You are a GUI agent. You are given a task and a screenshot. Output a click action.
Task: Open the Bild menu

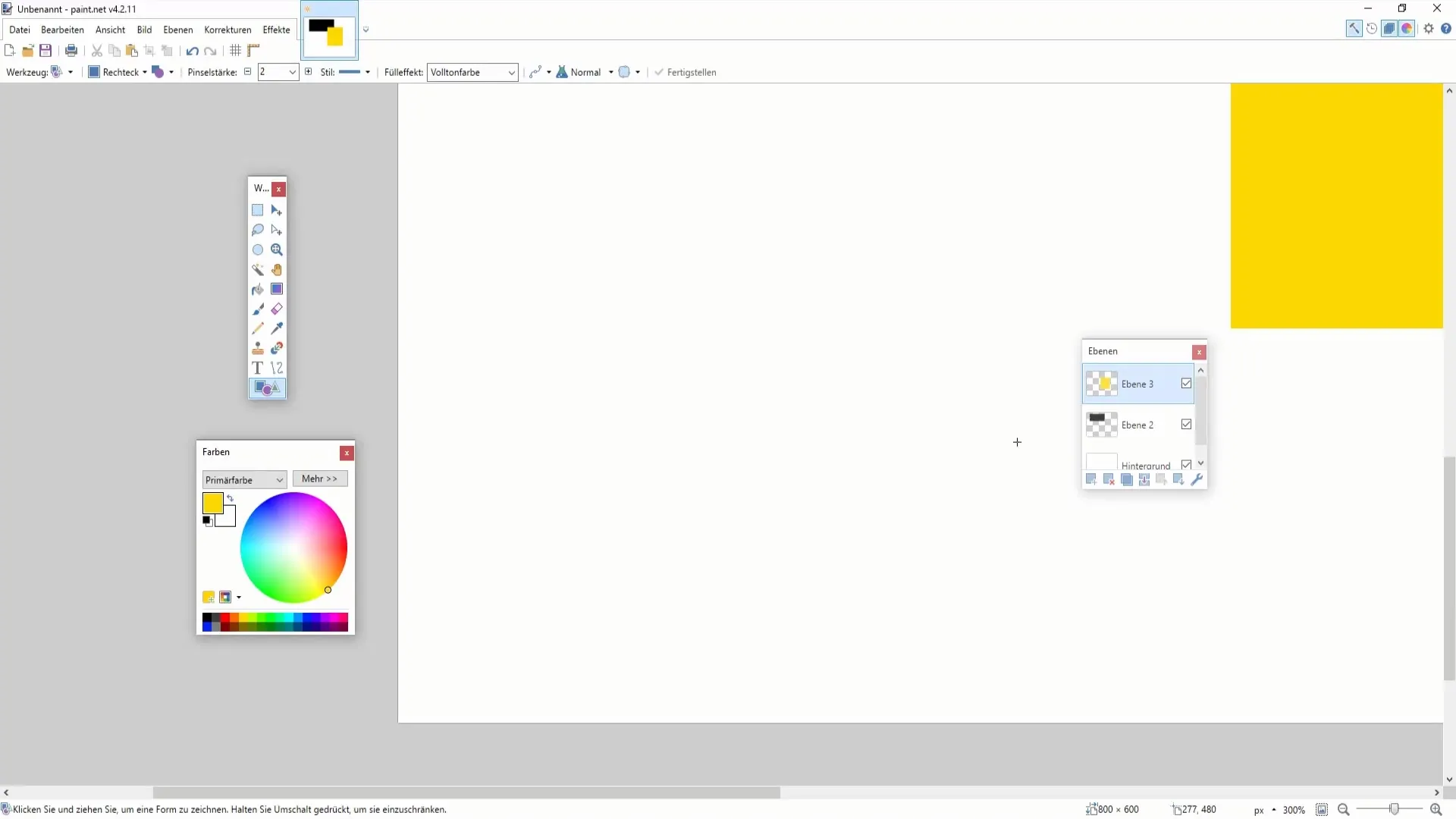[x=144, y=30]
